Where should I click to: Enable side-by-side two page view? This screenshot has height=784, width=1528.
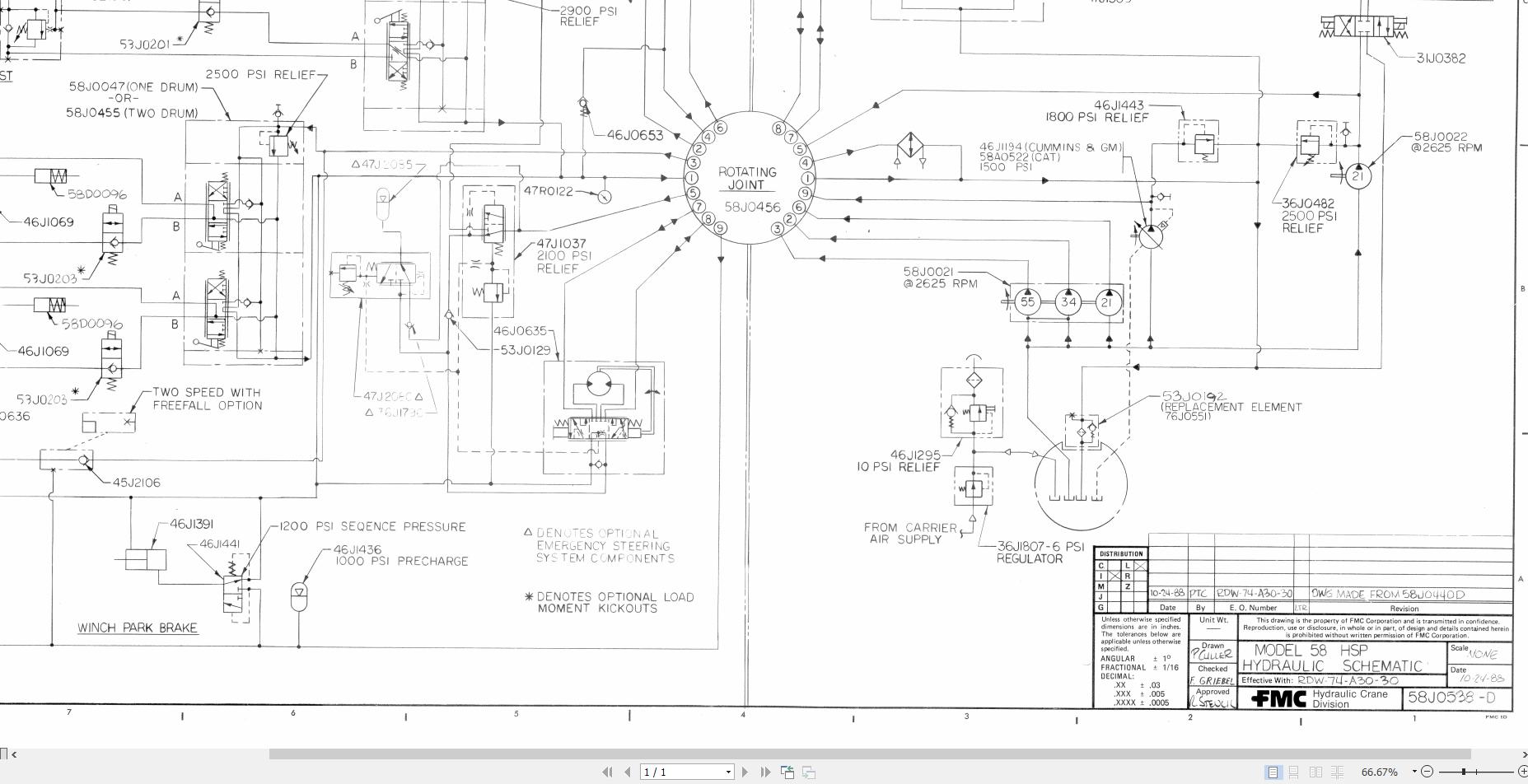[x=1315, y=772]
